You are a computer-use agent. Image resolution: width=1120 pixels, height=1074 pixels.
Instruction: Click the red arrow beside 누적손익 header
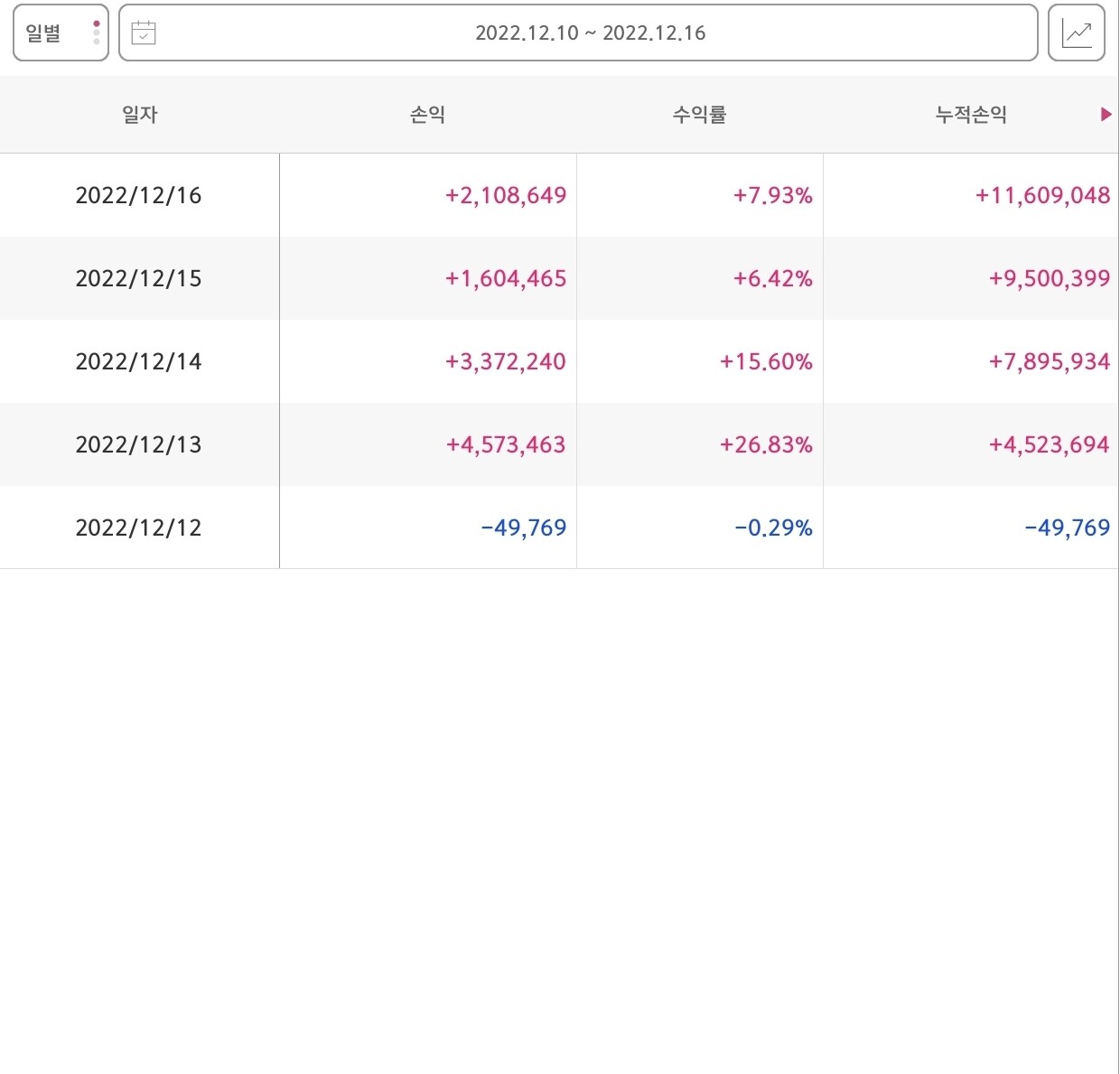click(x=1104, y=115)
